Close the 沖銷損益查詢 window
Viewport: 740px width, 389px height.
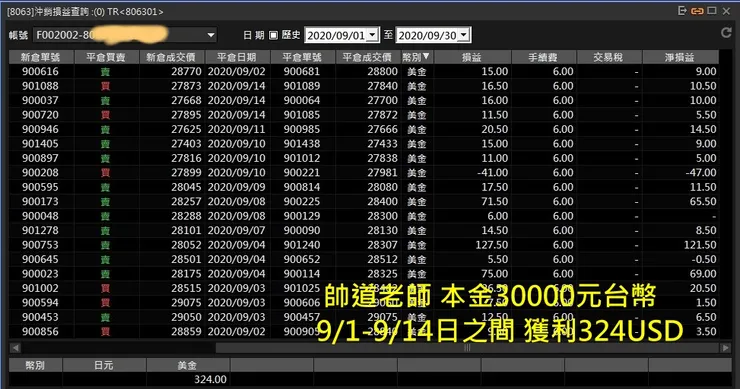[x=726, y=11]
